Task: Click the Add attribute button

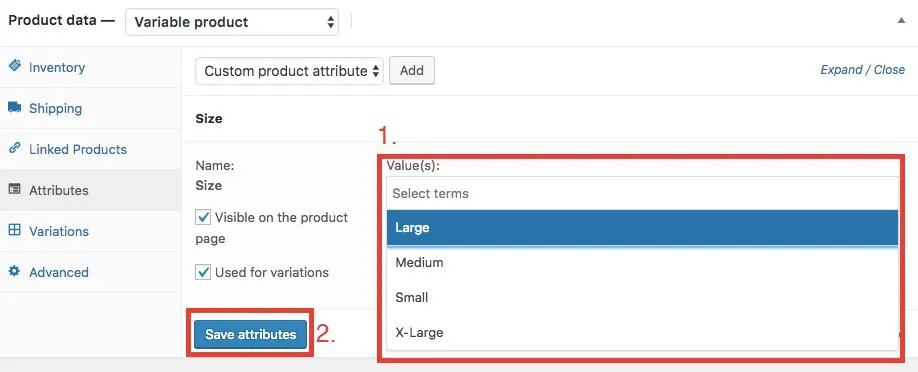Action: pos(412,70)
